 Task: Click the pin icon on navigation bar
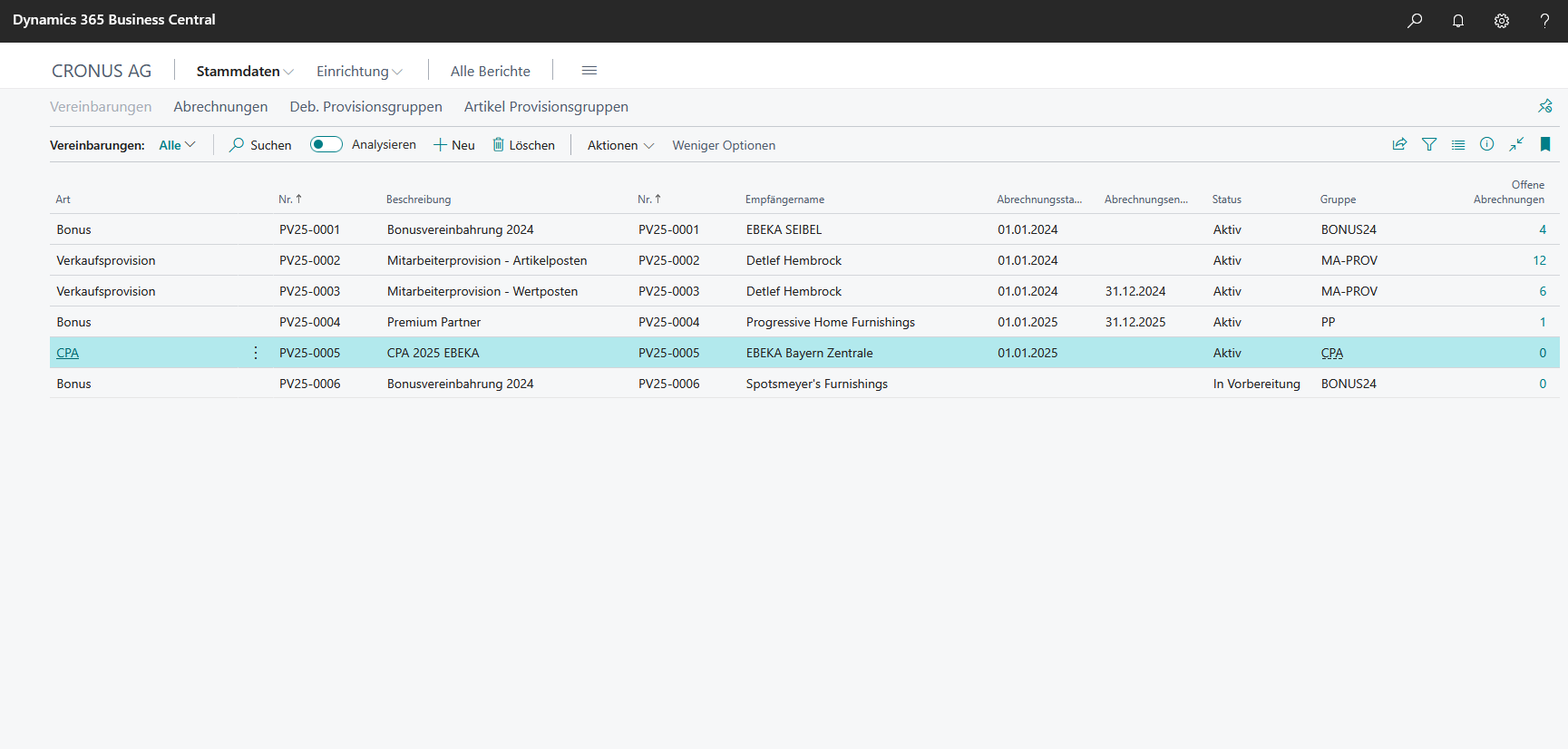[x=1545, y=106]
